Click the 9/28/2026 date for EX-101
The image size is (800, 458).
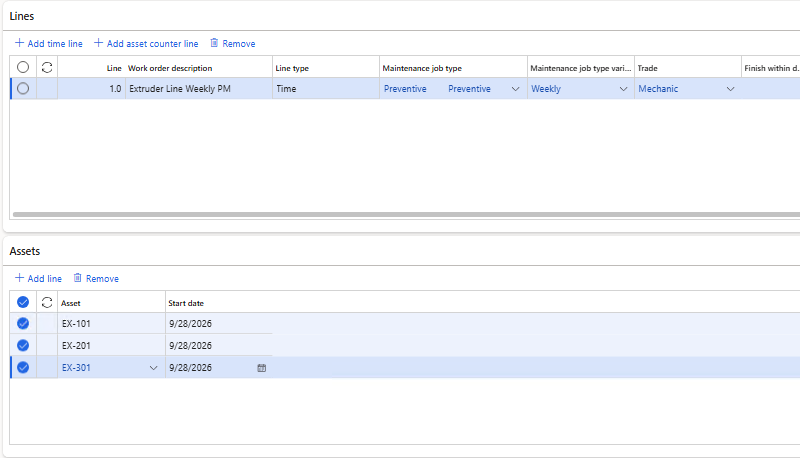click(x=218, y=324)
